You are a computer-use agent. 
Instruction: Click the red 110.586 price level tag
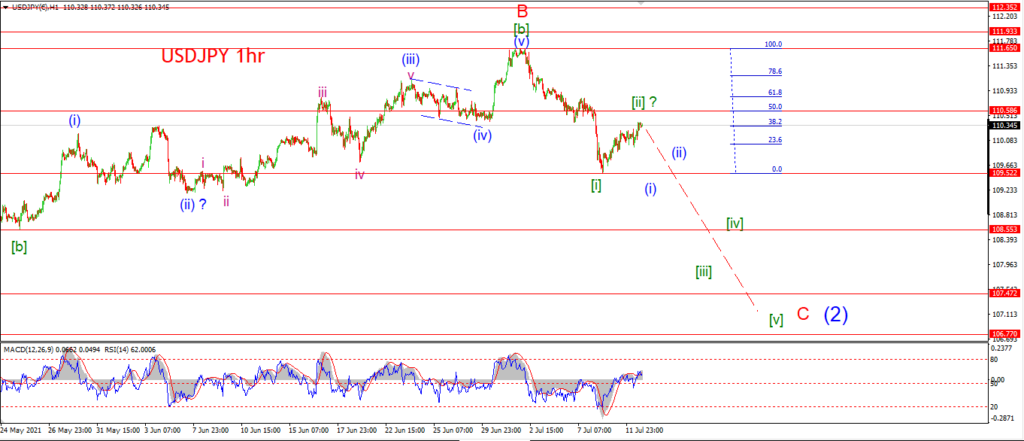click(1005, 110)
